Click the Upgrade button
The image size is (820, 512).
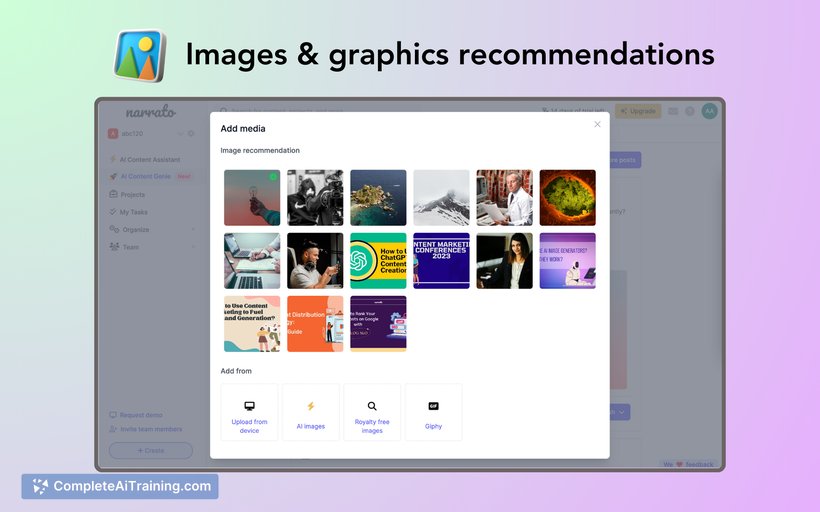pyautogui.click(x=638, y=111)
